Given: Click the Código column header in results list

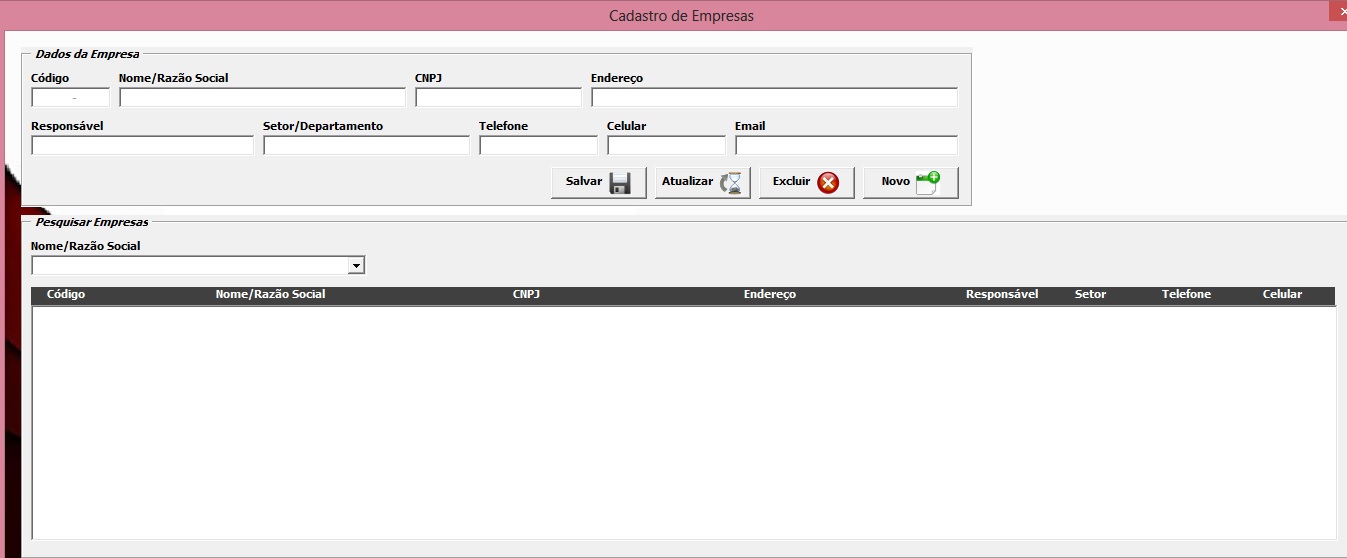Looking at the screenshot, I should (x=66, y=295).
